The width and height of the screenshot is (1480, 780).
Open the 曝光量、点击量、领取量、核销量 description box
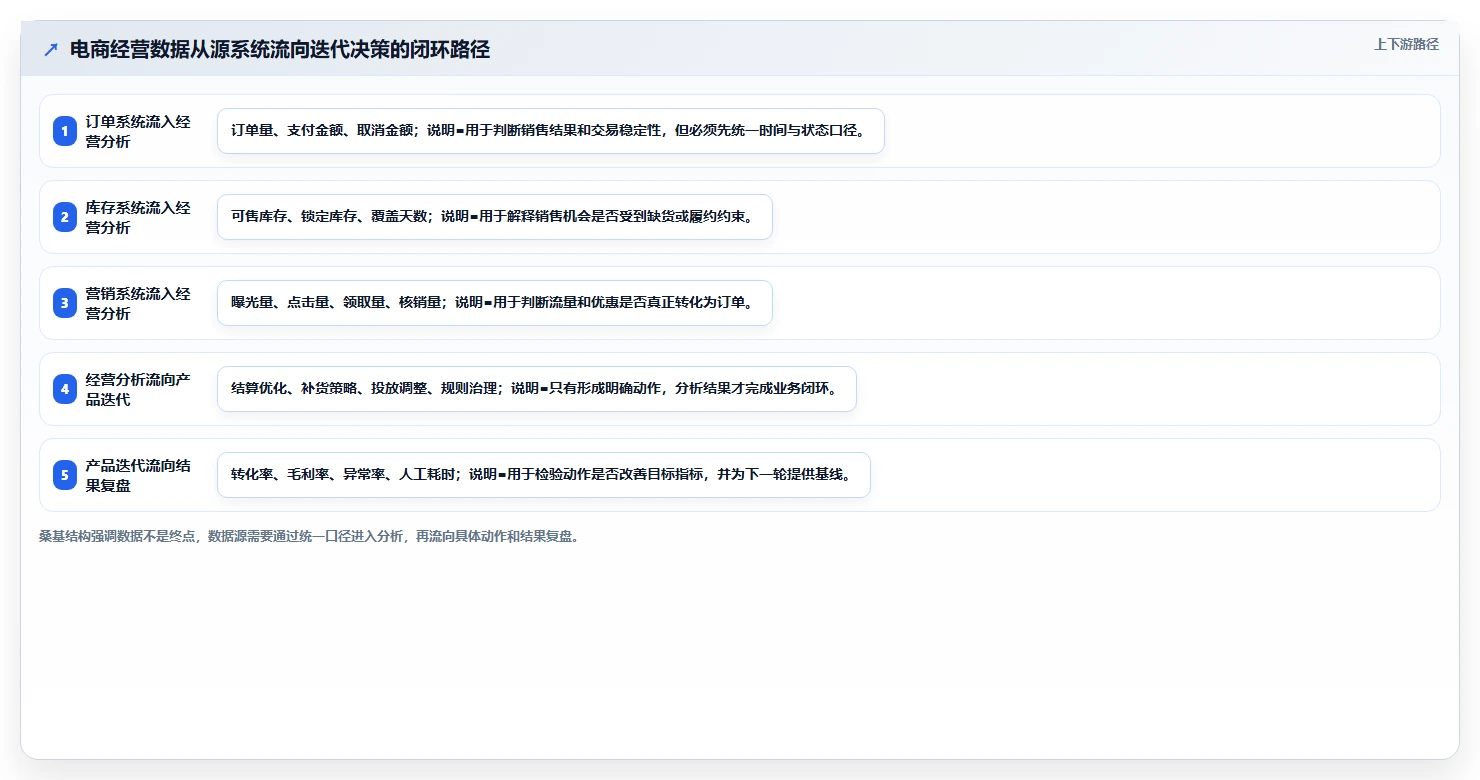(x=495, y=303)
